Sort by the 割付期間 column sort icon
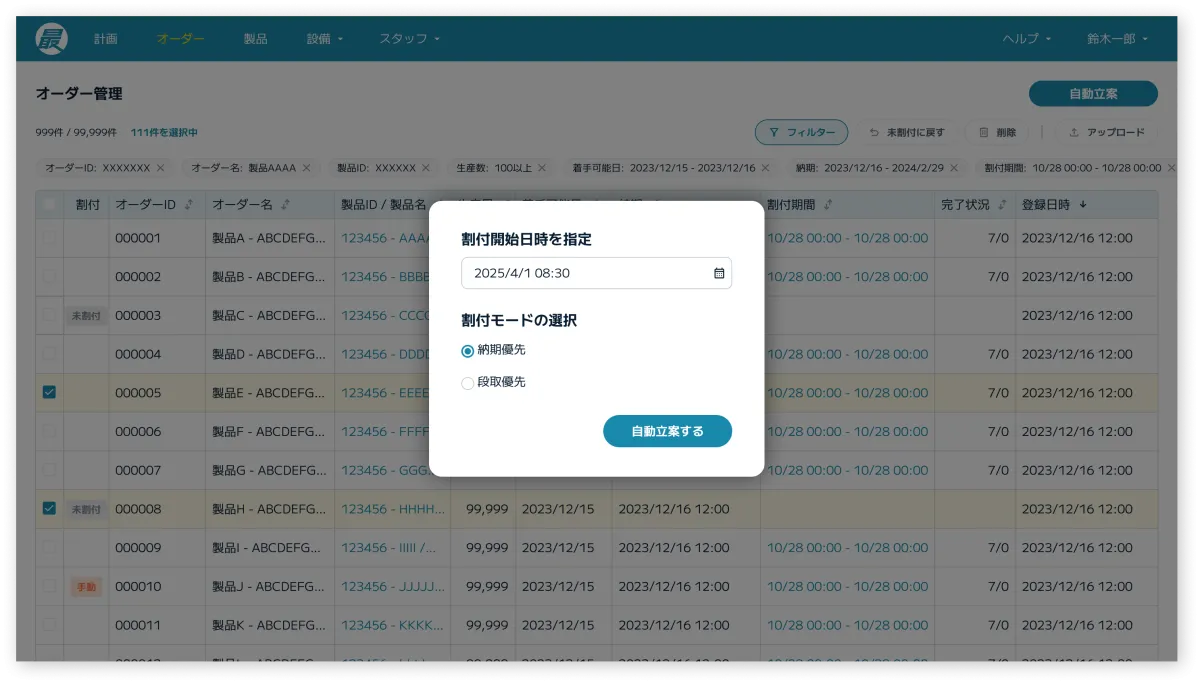The width and height of the screenshot is (1200, 684). pyautogui.click(x=828, y=205)
